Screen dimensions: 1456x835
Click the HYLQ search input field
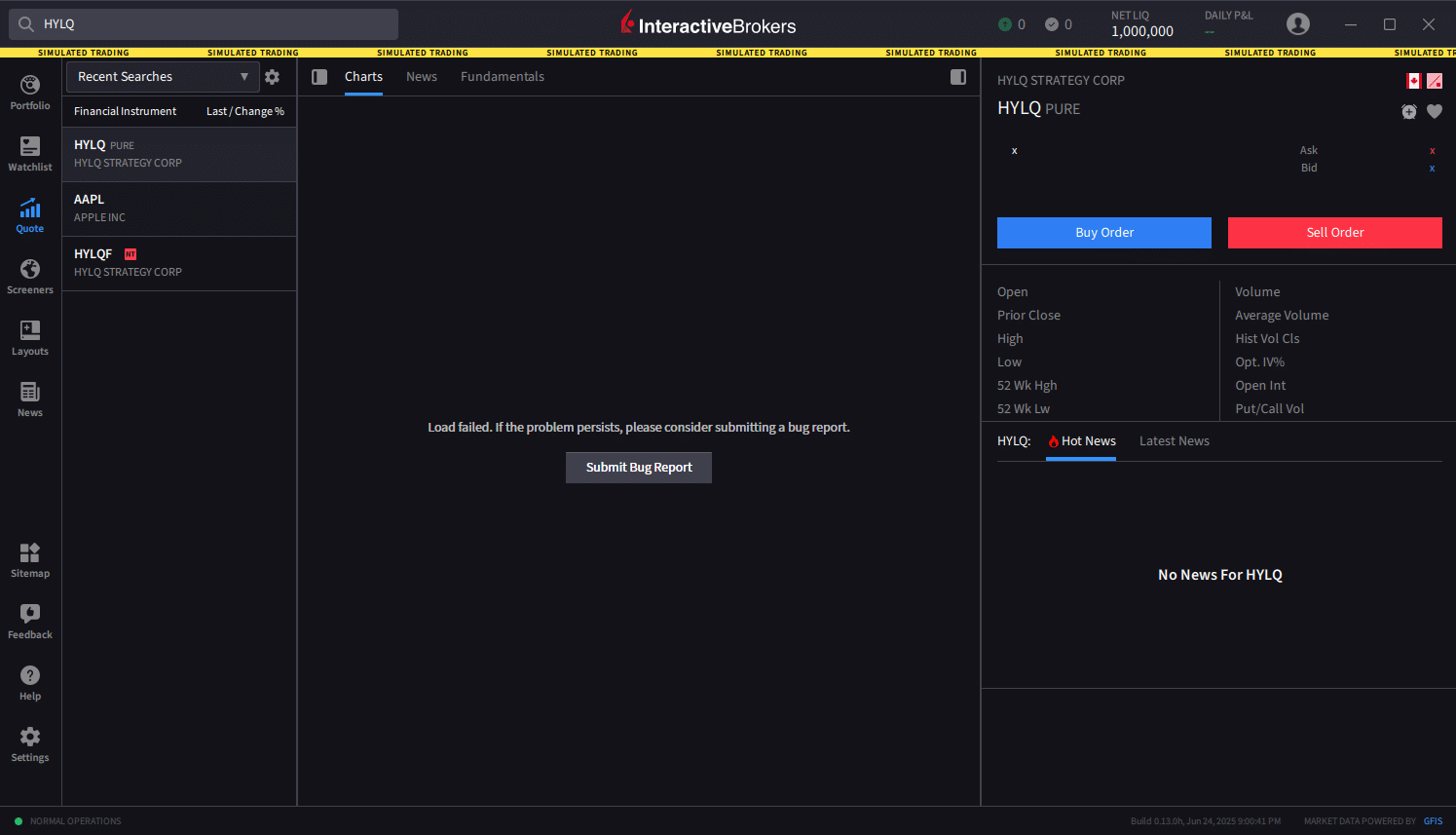203,24
